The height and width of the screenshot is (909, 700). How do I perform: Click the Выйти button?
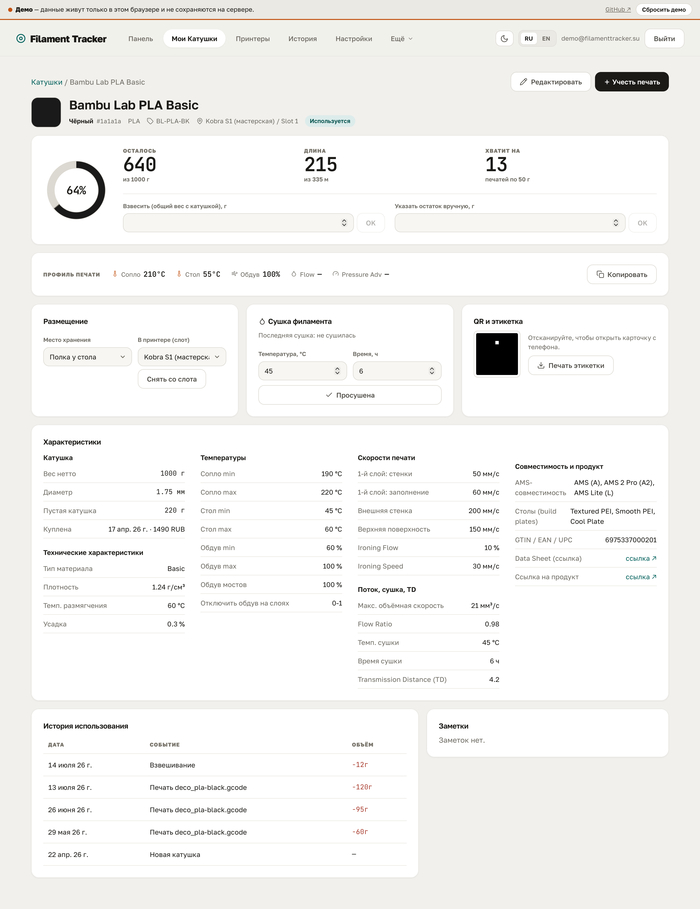click(664, 39)
